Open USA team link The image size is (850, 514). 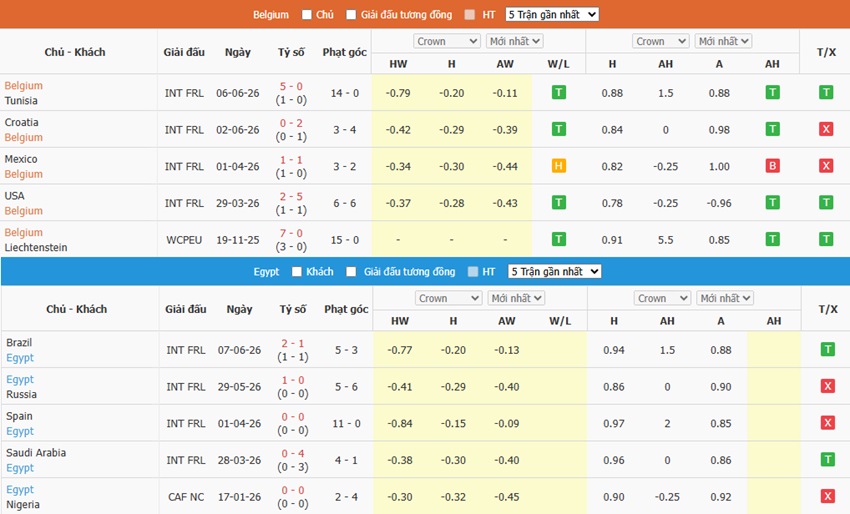(15, 196)
